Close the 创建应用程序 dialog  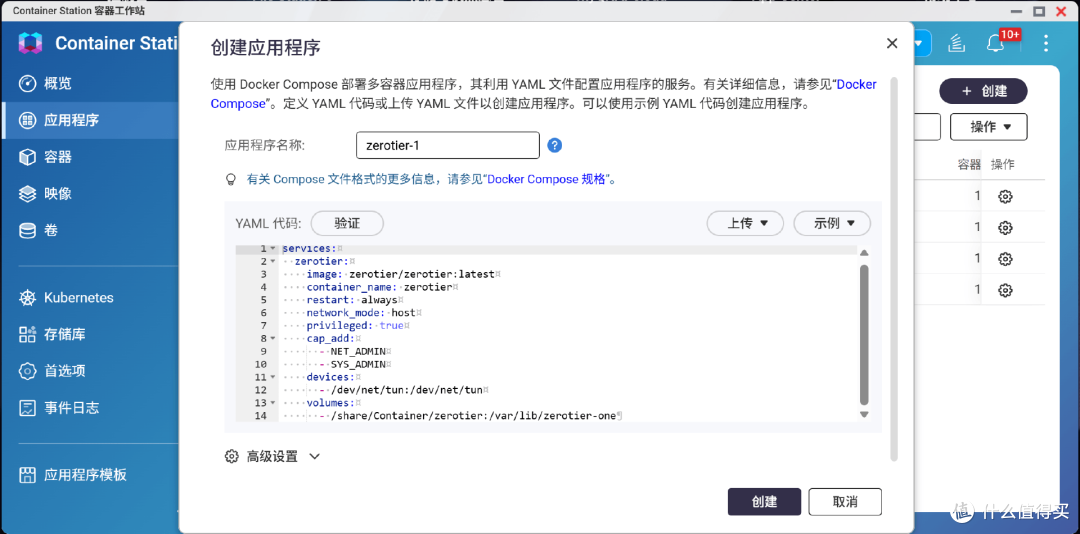(x=892, y=43)
